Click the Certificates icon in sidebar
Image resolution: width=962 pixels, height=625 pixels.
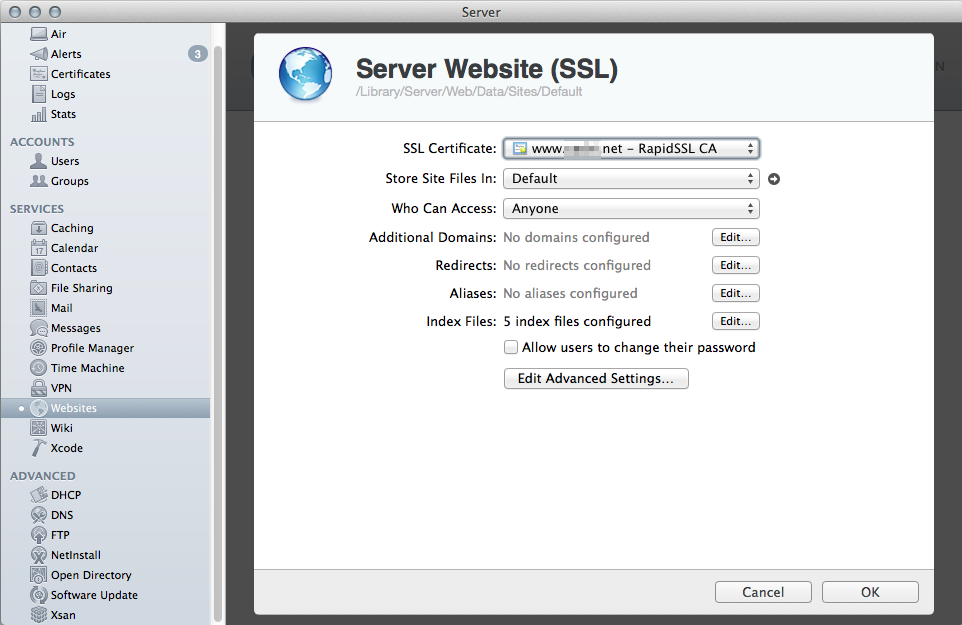tap(39, 74)
